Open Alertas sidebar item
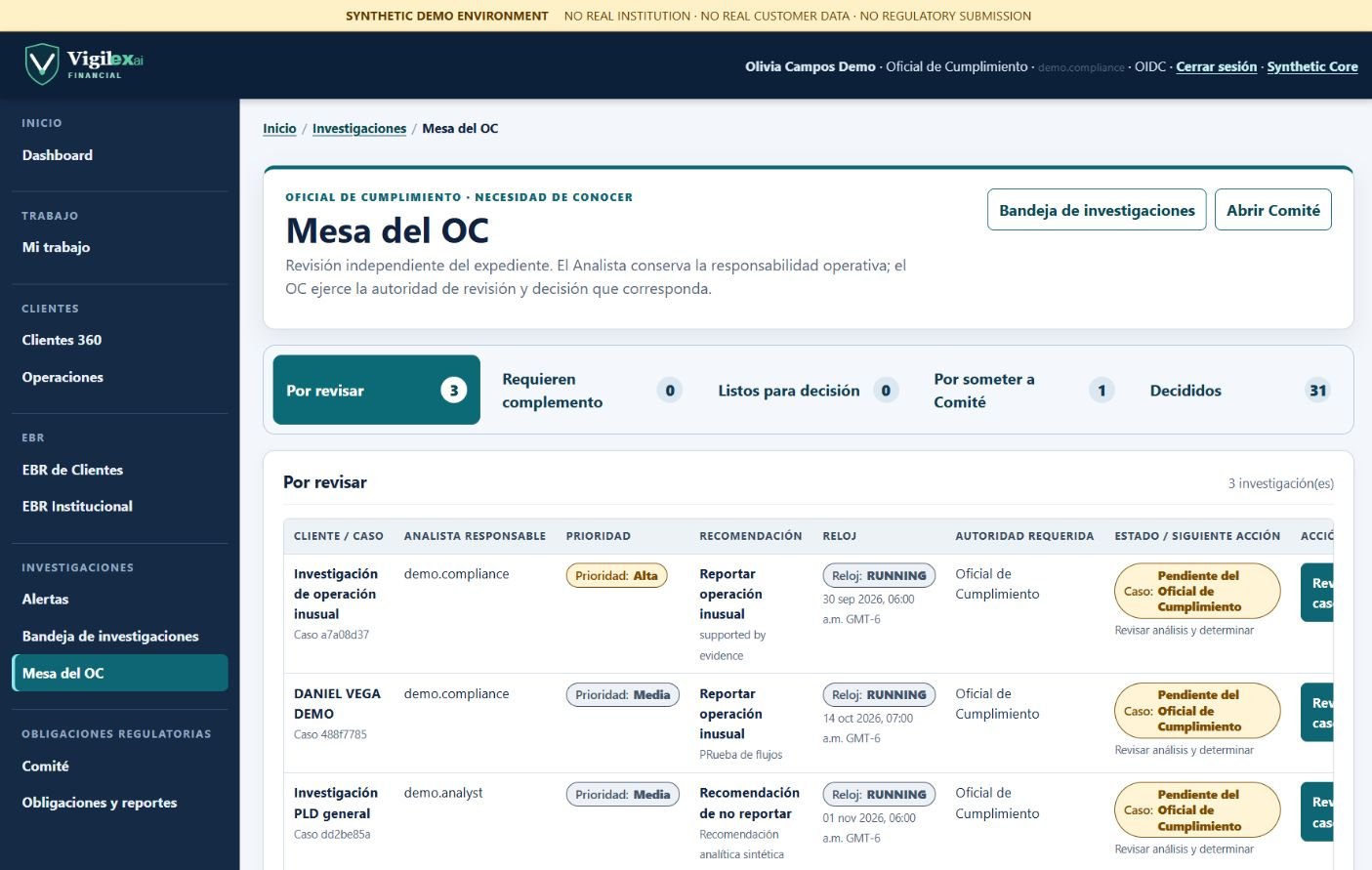Viewport: 1372px width, 870px height. click(45, 600)
